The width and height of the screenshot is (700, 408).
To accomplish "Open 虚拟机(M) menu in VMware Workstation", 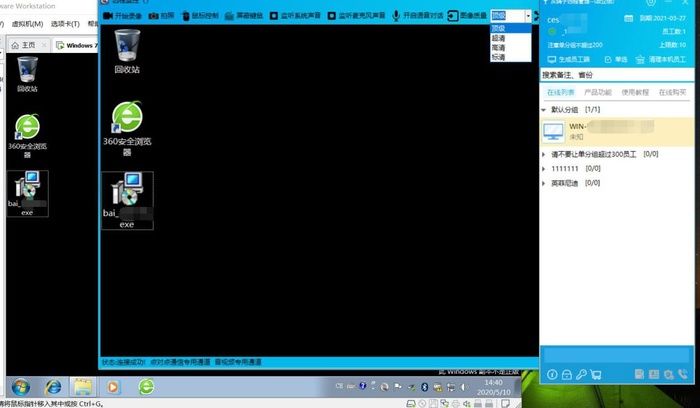I will pos(27,24).
